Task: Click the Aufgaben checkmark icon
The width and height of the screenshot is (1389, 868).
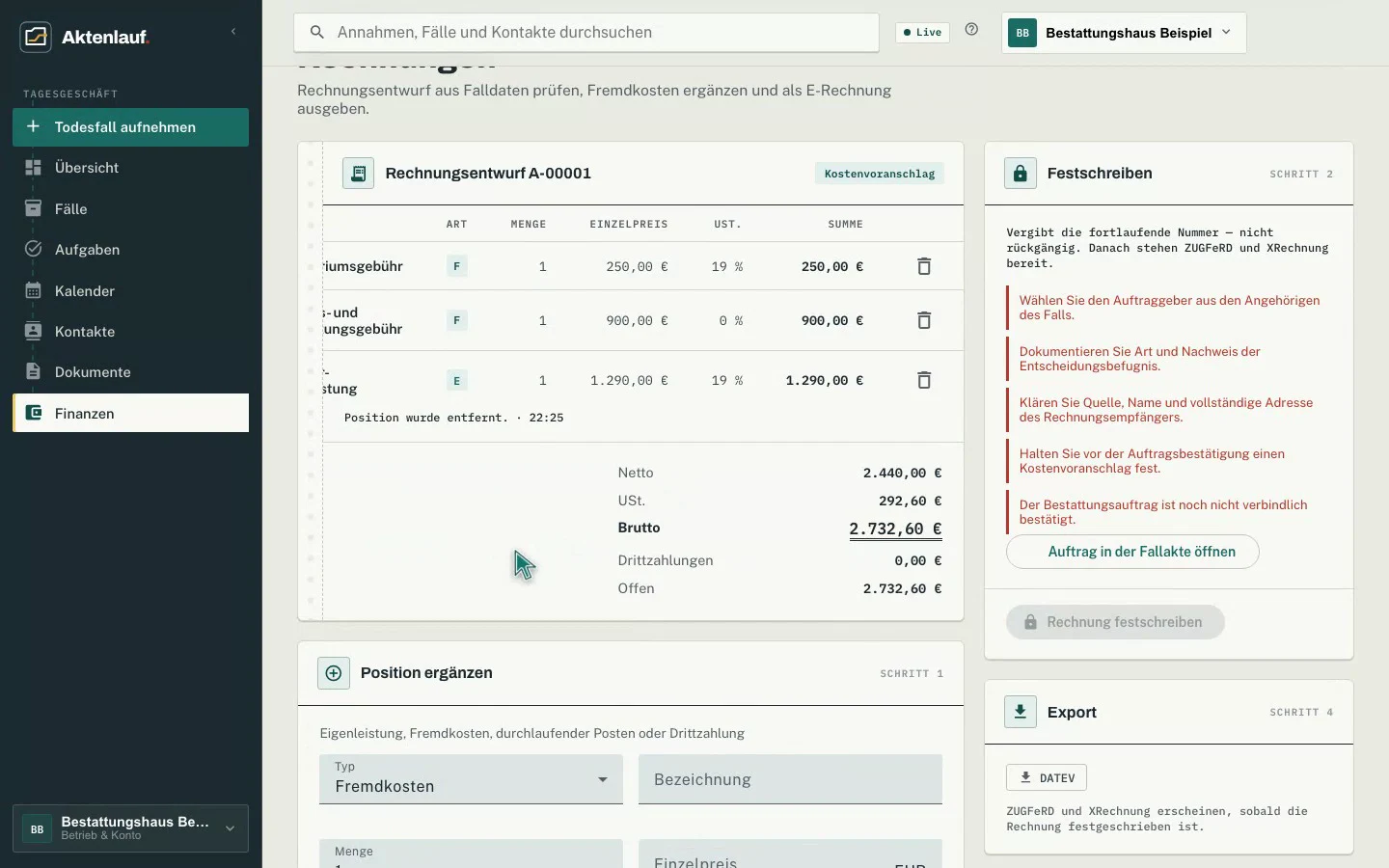Action: click(x=33, y=249)
